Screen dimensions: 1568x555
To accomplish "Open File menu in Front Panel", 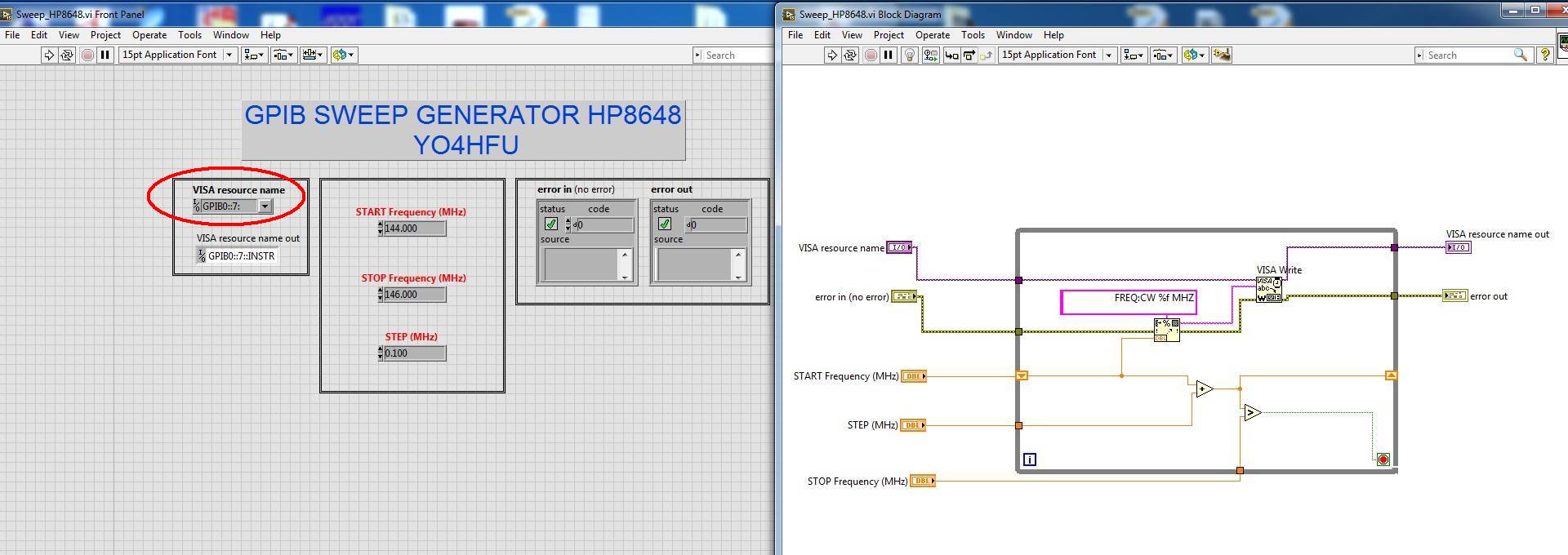I will click(12, 35).
